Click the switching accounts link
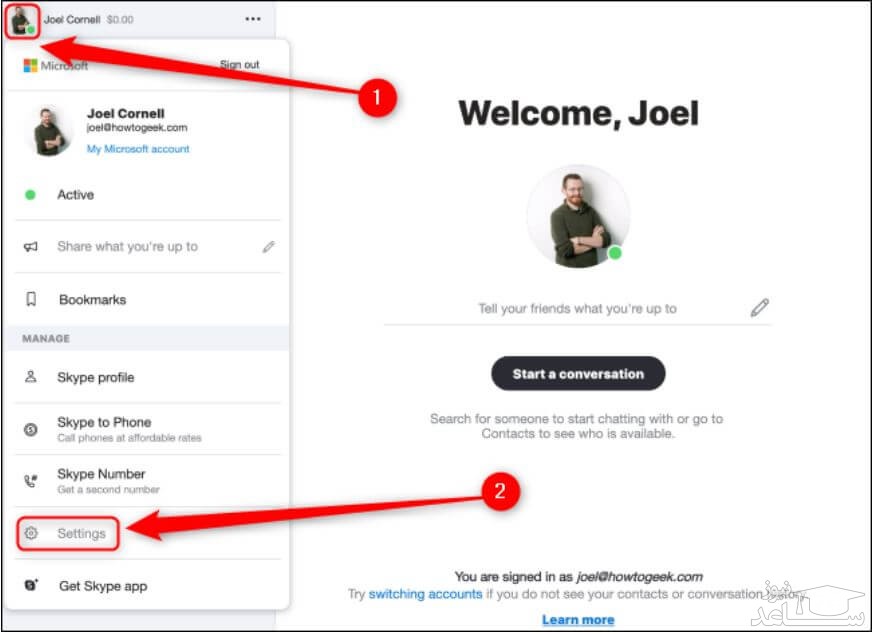873x634 pixels. pos(425,594)
